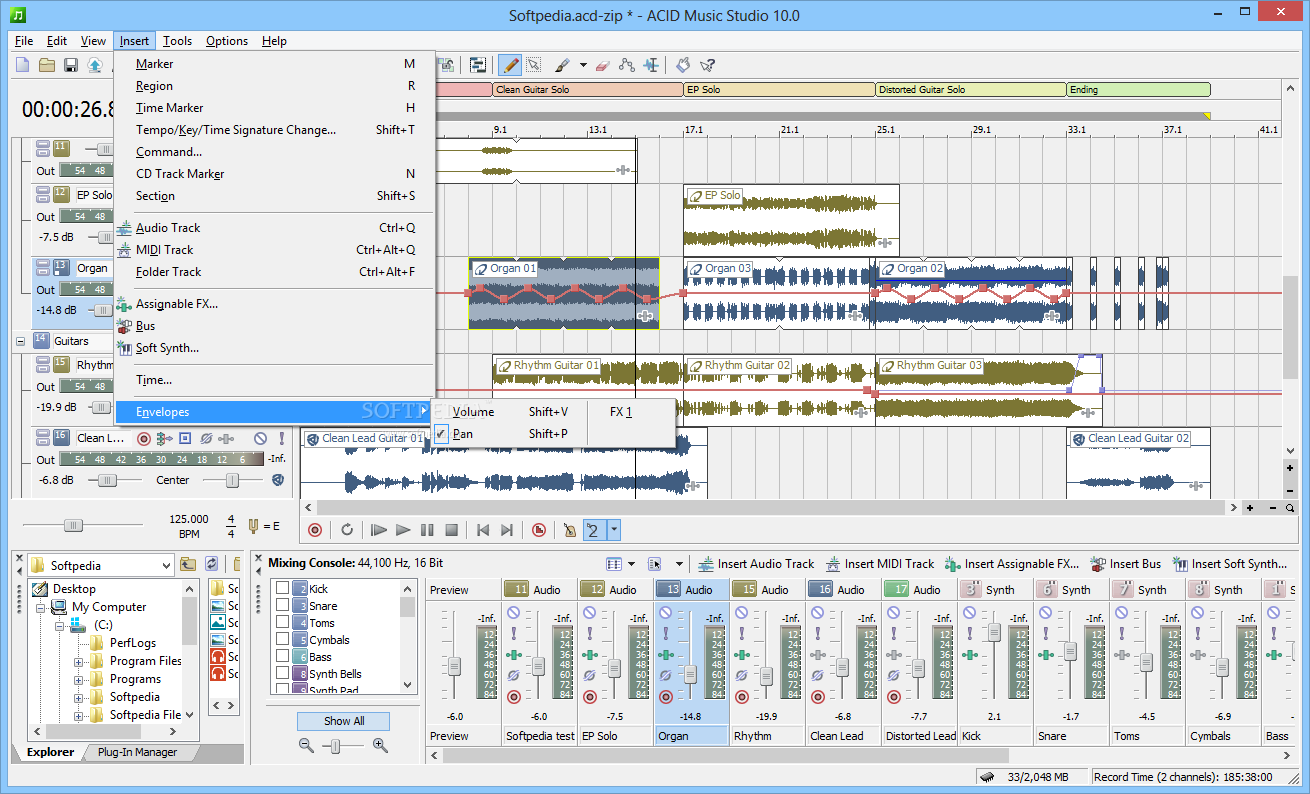Click the Refresh icon in Explorer panel

point(212,565)
